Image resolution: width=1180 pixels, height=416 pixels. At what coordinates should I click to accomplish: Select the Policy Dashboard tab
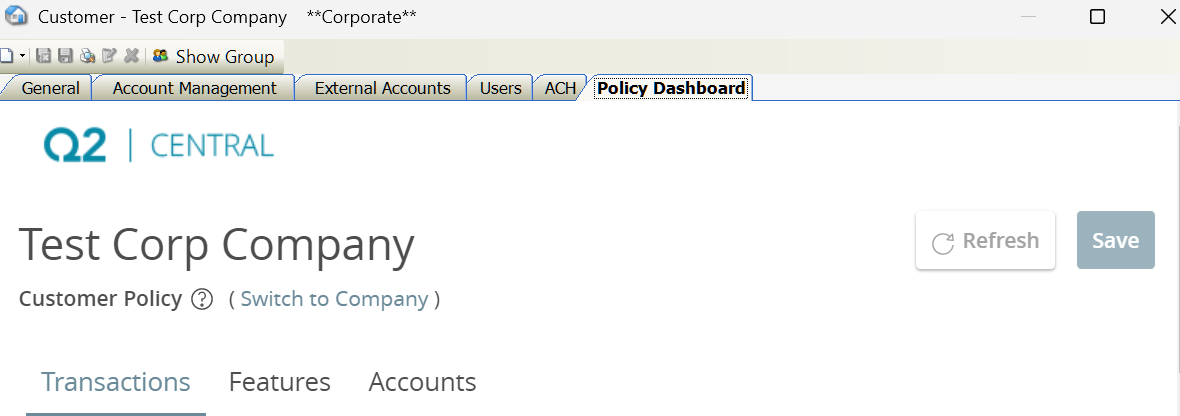click(x=671, y=88)
